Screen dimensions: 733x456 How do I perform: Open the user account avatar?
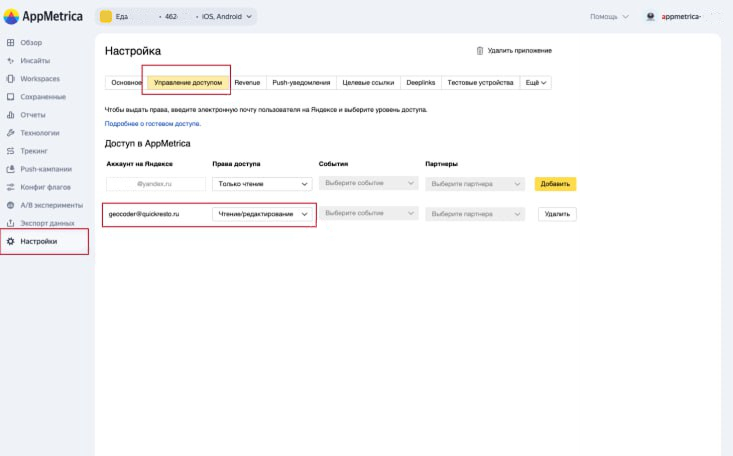point(650,17)
